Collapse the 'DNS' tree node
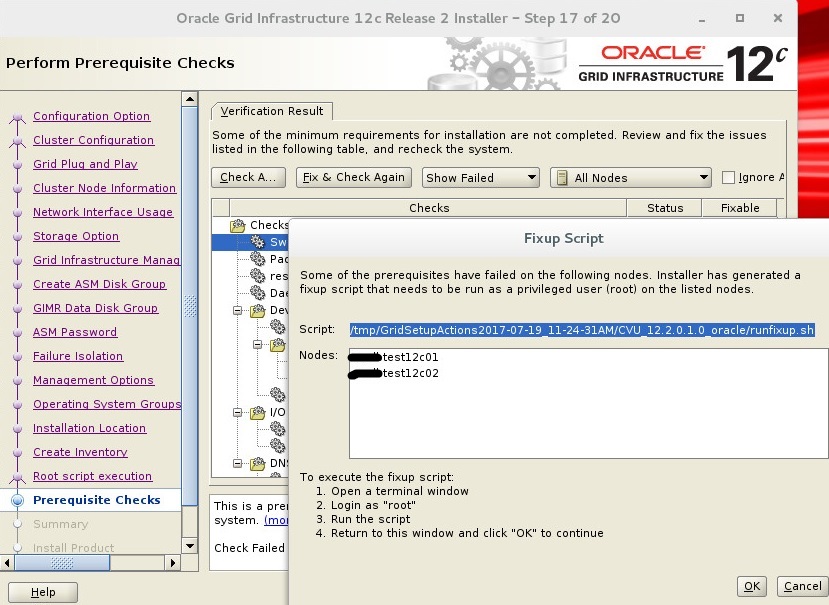The image size is (829, 605). (237, 464)
